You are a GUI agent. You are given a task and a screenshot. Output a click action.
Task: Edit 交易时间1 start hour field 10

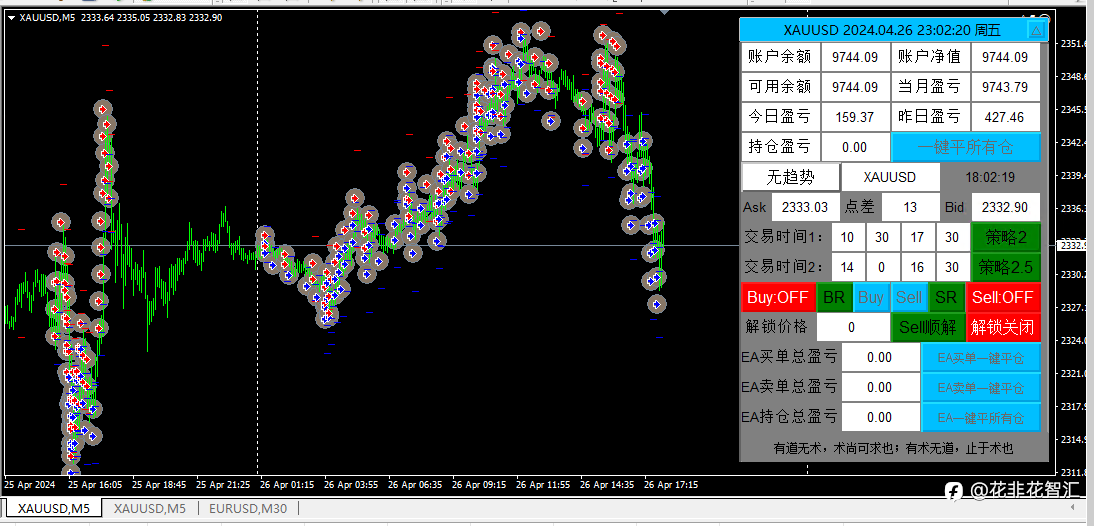[847, 237]
